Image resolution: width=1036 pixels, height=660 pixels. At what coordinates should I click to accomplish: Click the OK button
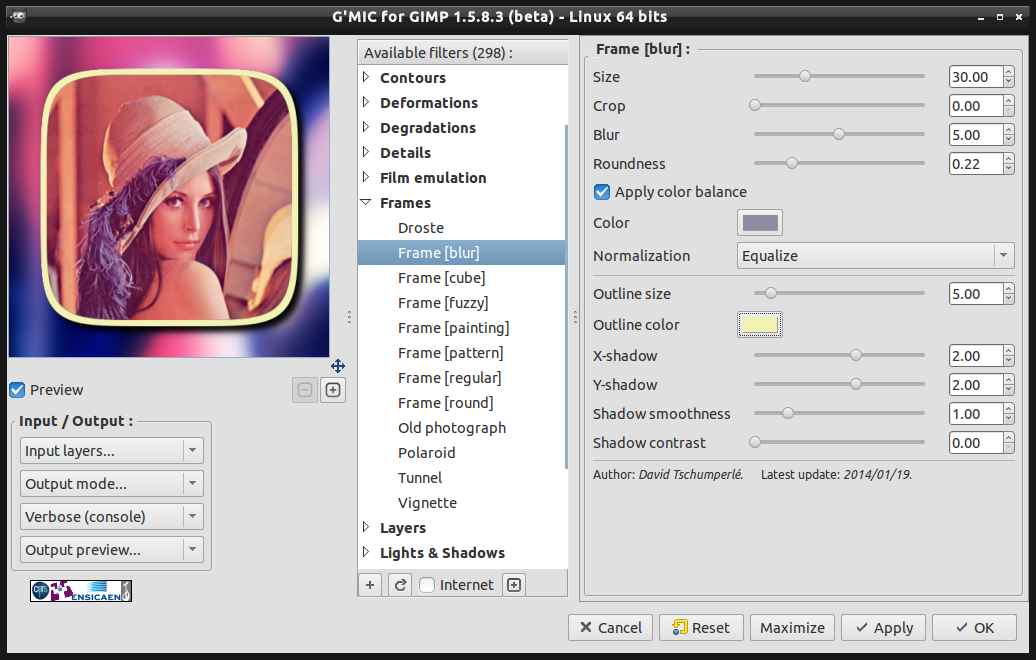[x=975, y=628]
